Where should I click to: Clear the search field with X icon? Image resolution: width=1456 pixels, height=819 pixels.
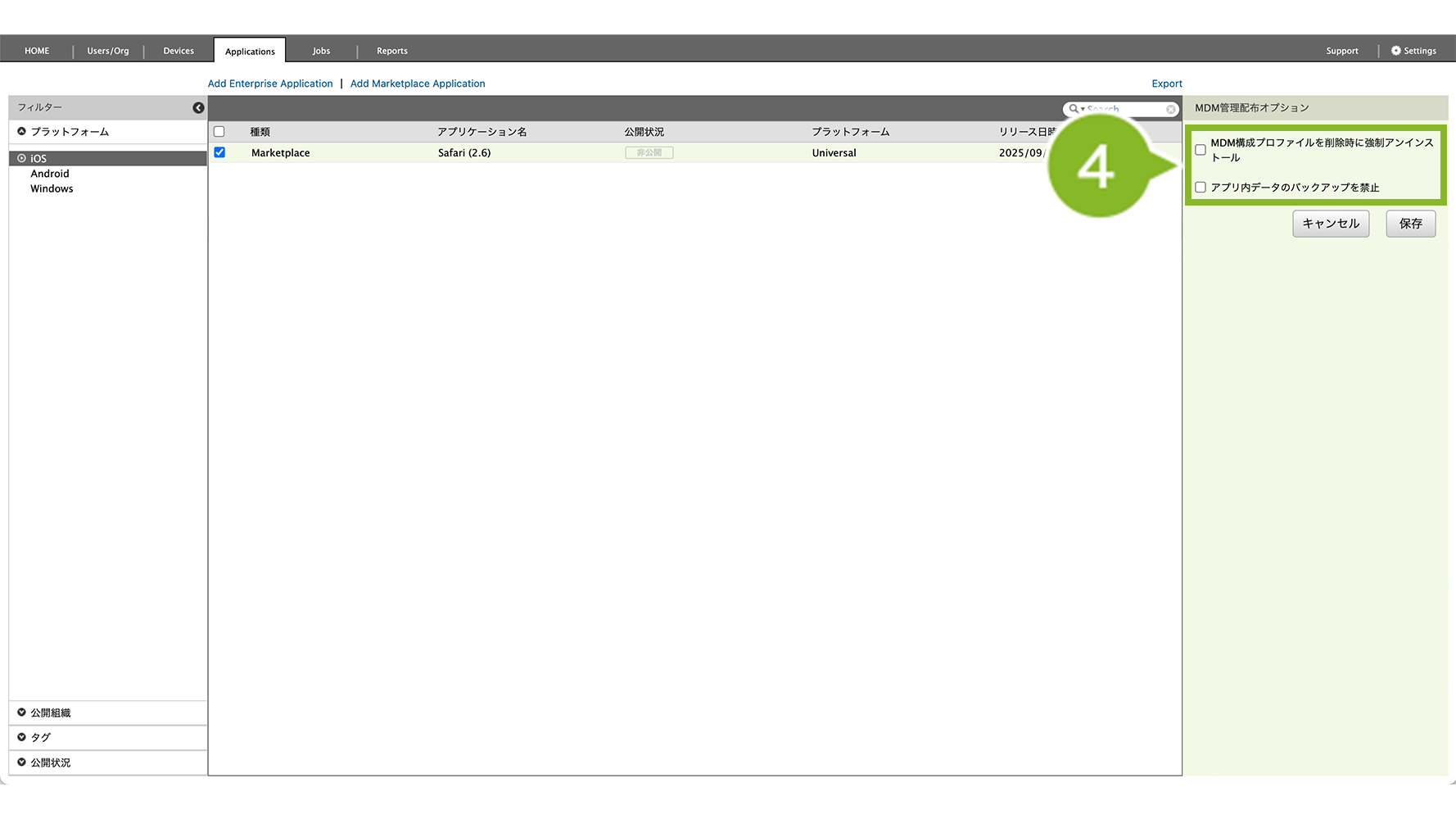1171,110
